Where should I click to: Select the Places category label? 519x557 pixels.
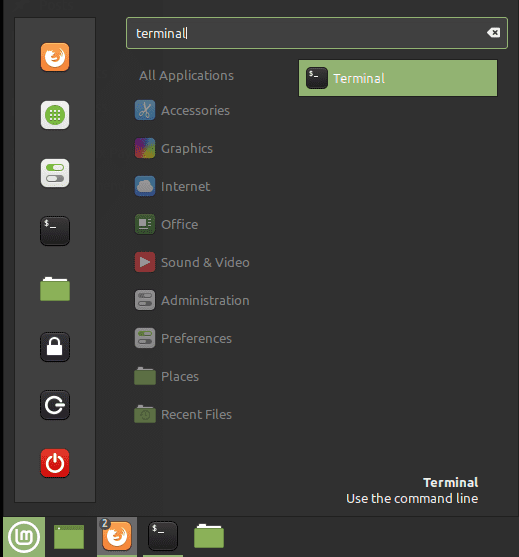pyautogui.click(x=180, y=377)
